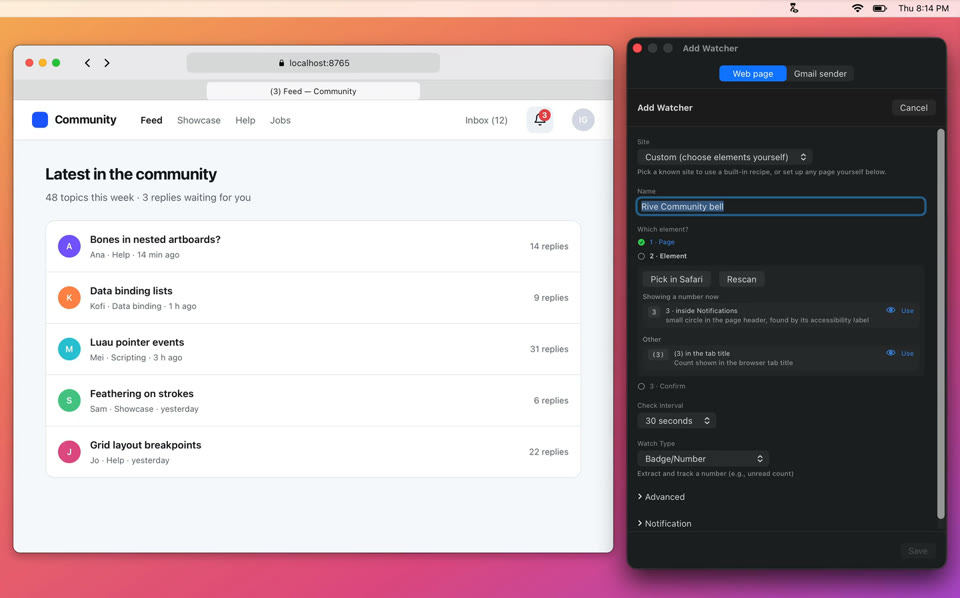
Task: Click Use for inside Notifications element
Action: click(x=907, y=311)
